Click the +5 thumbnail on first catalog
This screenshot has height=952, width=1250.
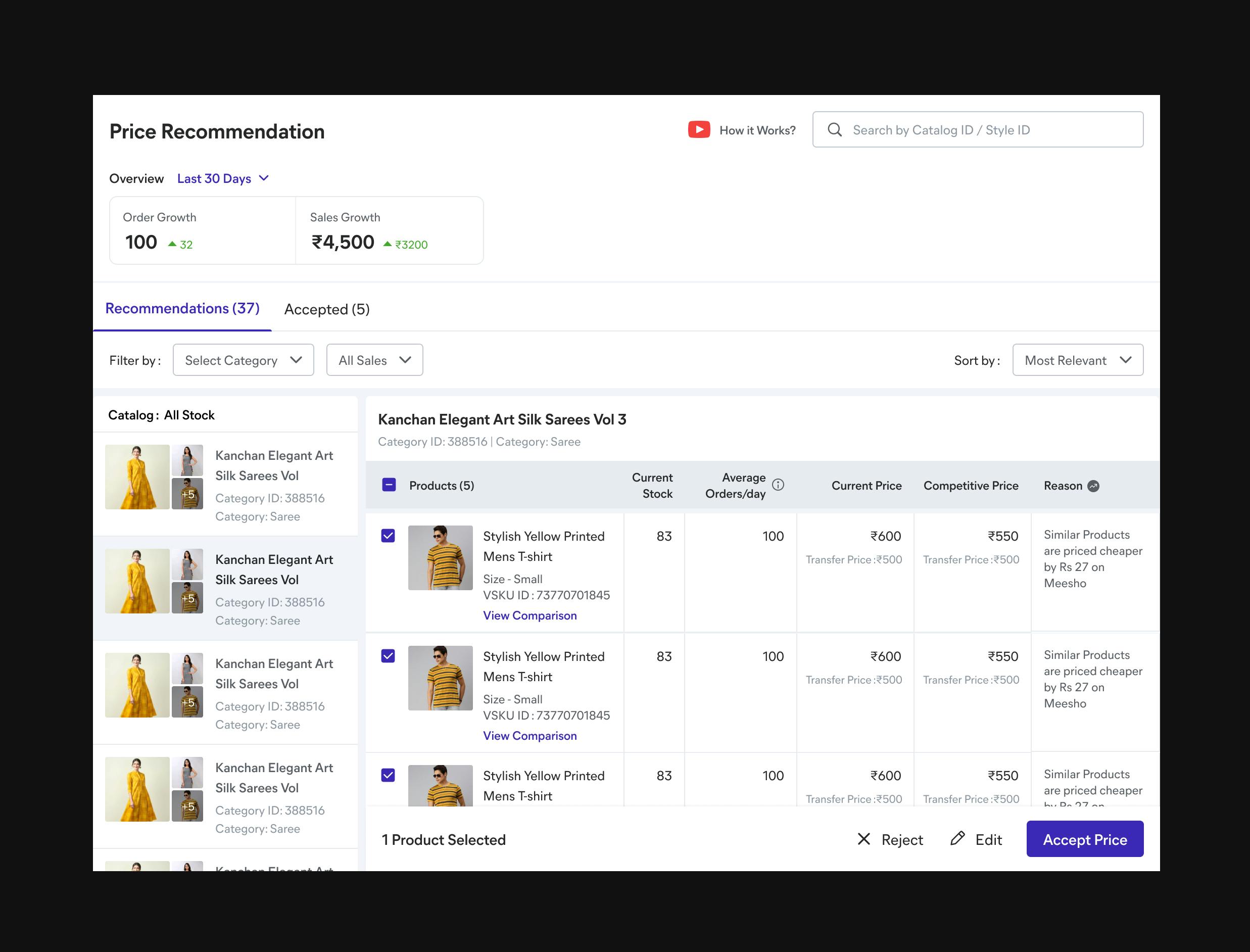point(187,494)
